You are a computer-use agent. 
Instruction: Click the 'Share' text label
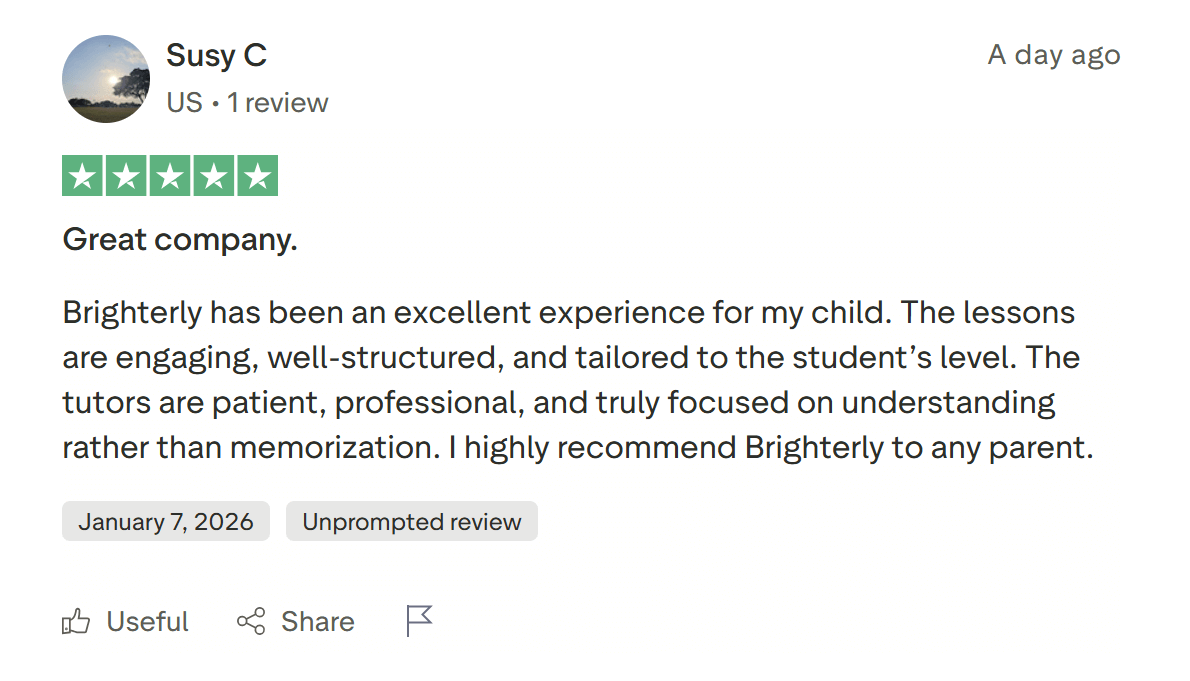pyautogui.click(x=317, y=621)
